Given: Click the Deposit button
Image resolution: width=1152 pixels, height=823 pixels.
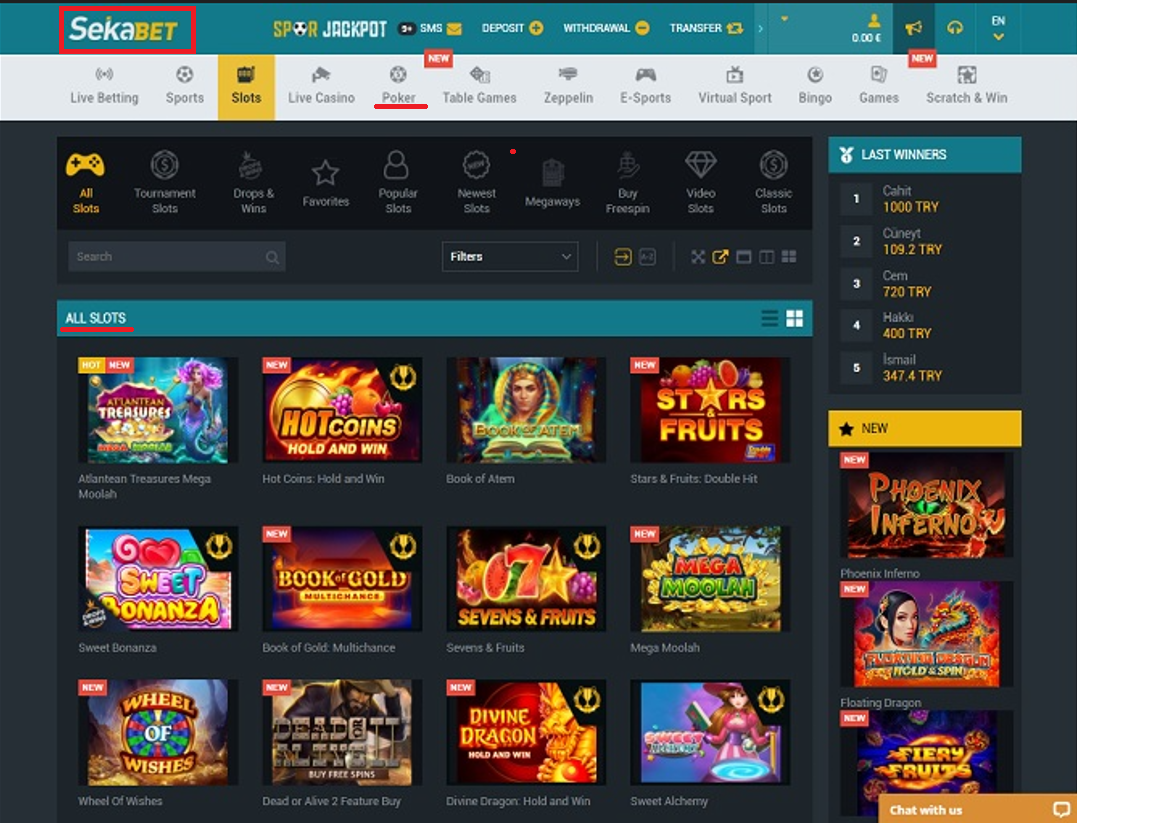Looking at the screenshot, I should (x=512, y=29).
